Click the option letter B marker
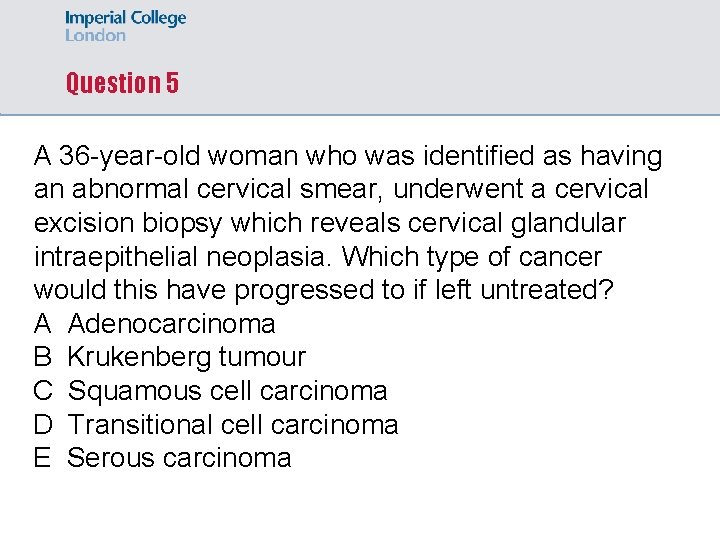720x540 pixels. (43, 357)
